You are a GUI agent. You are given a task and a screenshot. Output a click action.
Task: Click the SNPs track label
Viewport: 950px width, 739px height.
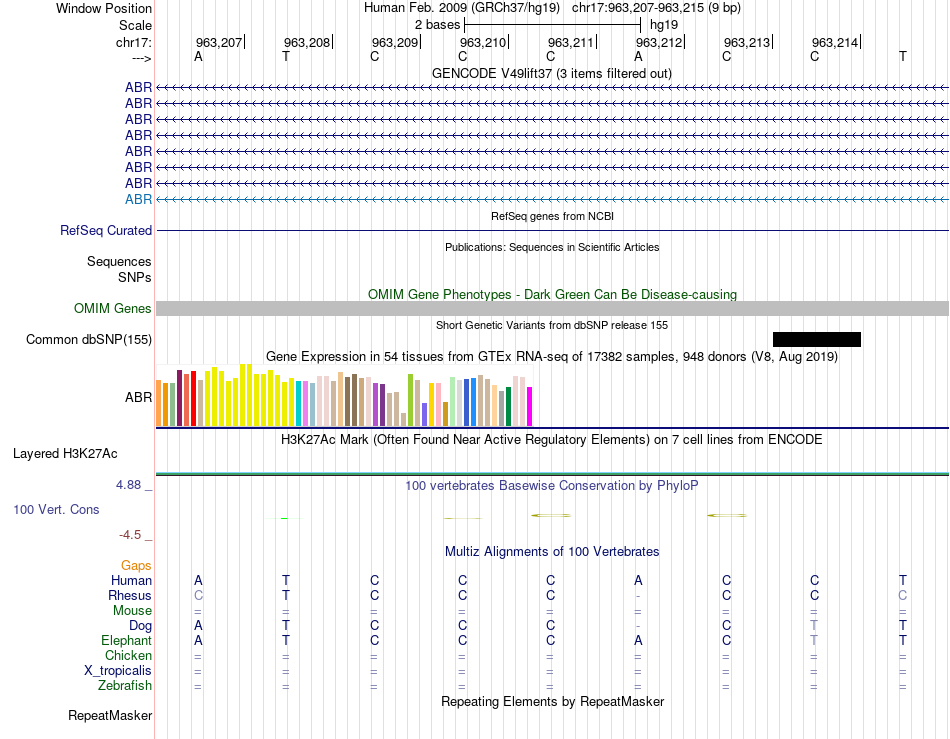click(135, 277)
